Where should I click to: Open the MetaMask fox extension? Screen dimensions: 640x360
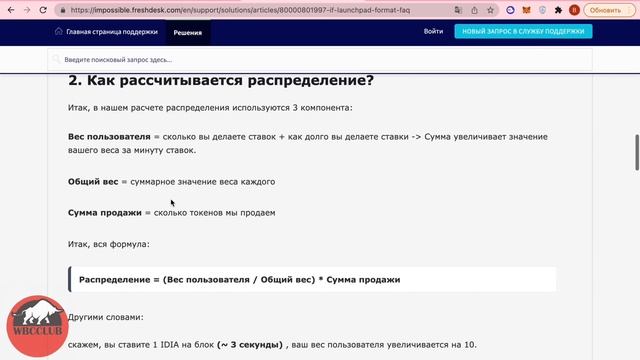(526, 10)
